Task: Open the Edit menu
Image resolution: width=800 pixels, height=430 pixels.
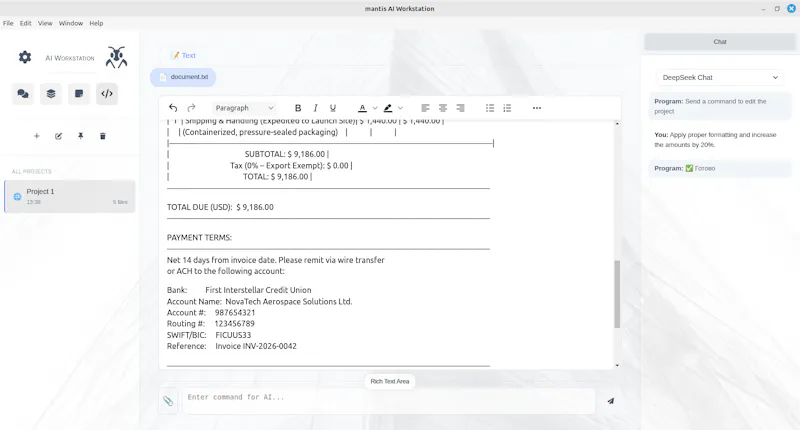Action: tap(26, 23)
